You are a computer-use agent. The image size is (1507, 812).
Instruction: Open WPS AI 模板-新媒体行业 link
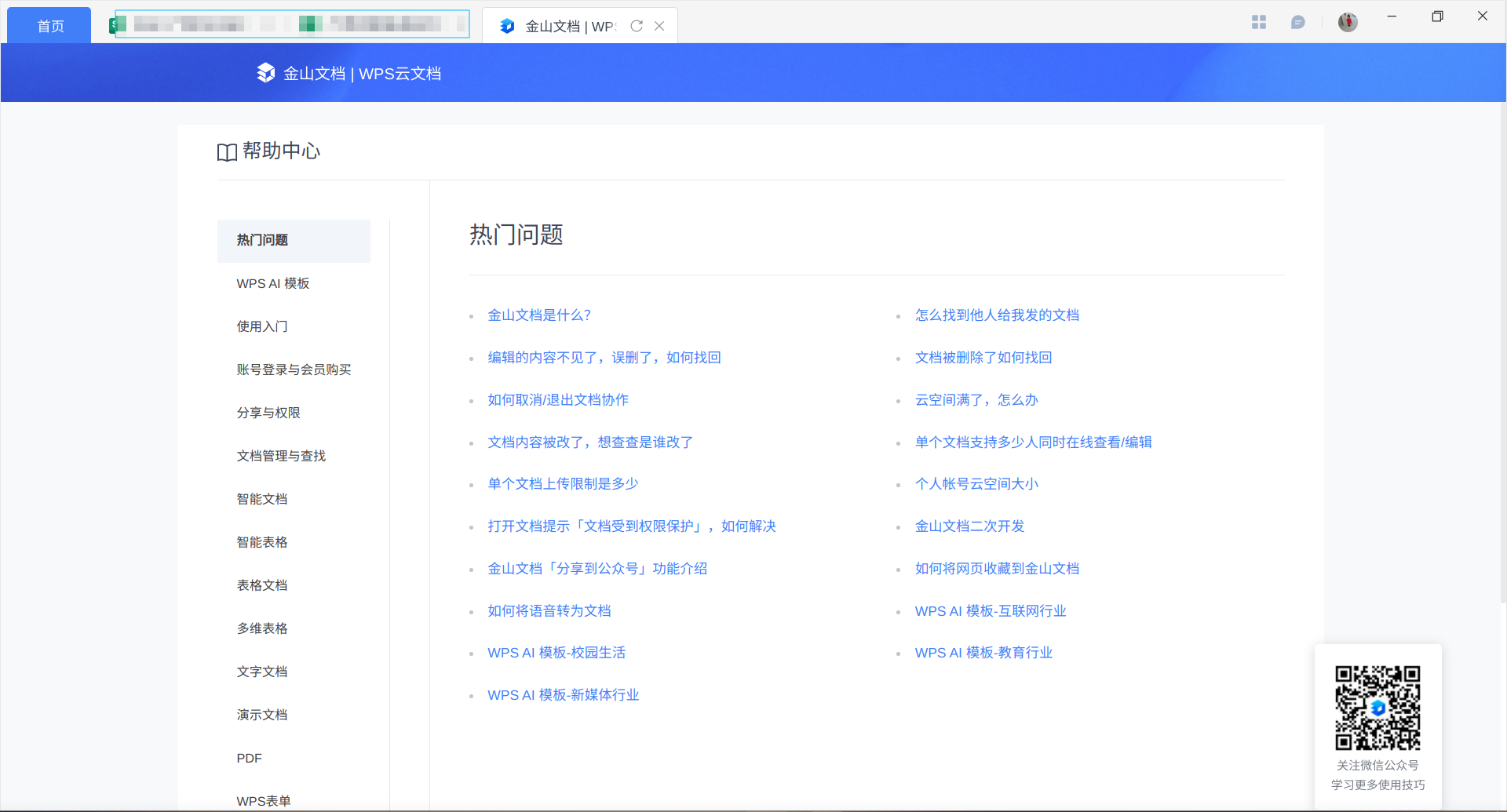[564, 695]
